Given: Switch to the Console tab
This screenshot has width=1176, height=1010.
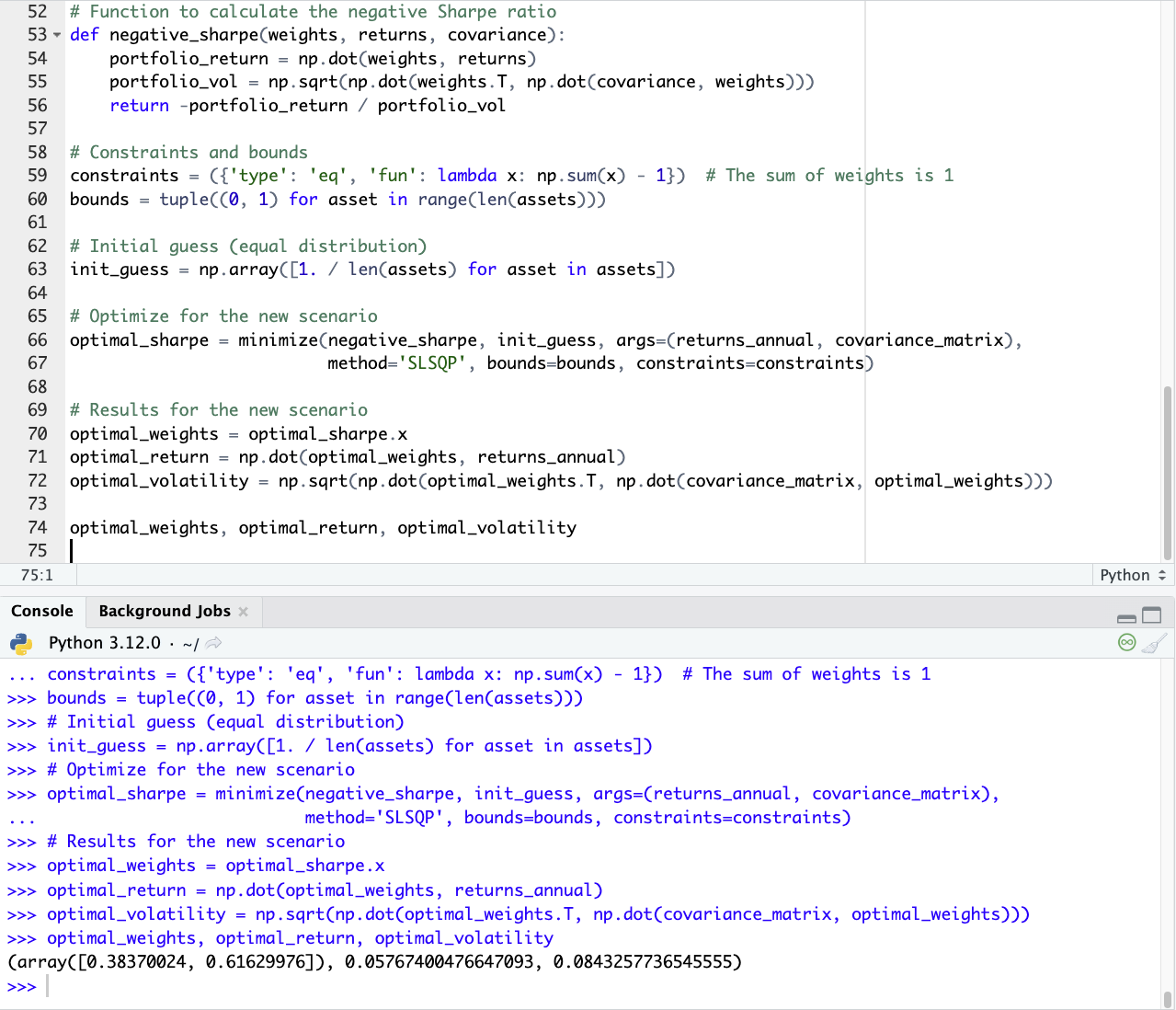Looking at the screenshot, I should pos(42,611).
